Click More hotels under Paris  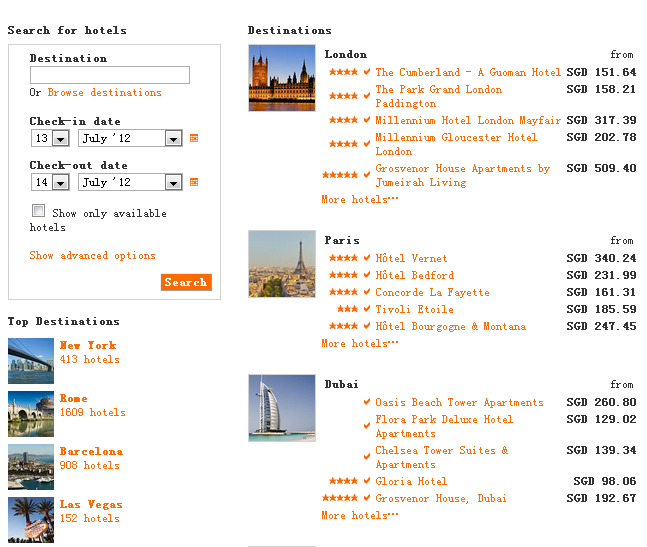(360, 343)
